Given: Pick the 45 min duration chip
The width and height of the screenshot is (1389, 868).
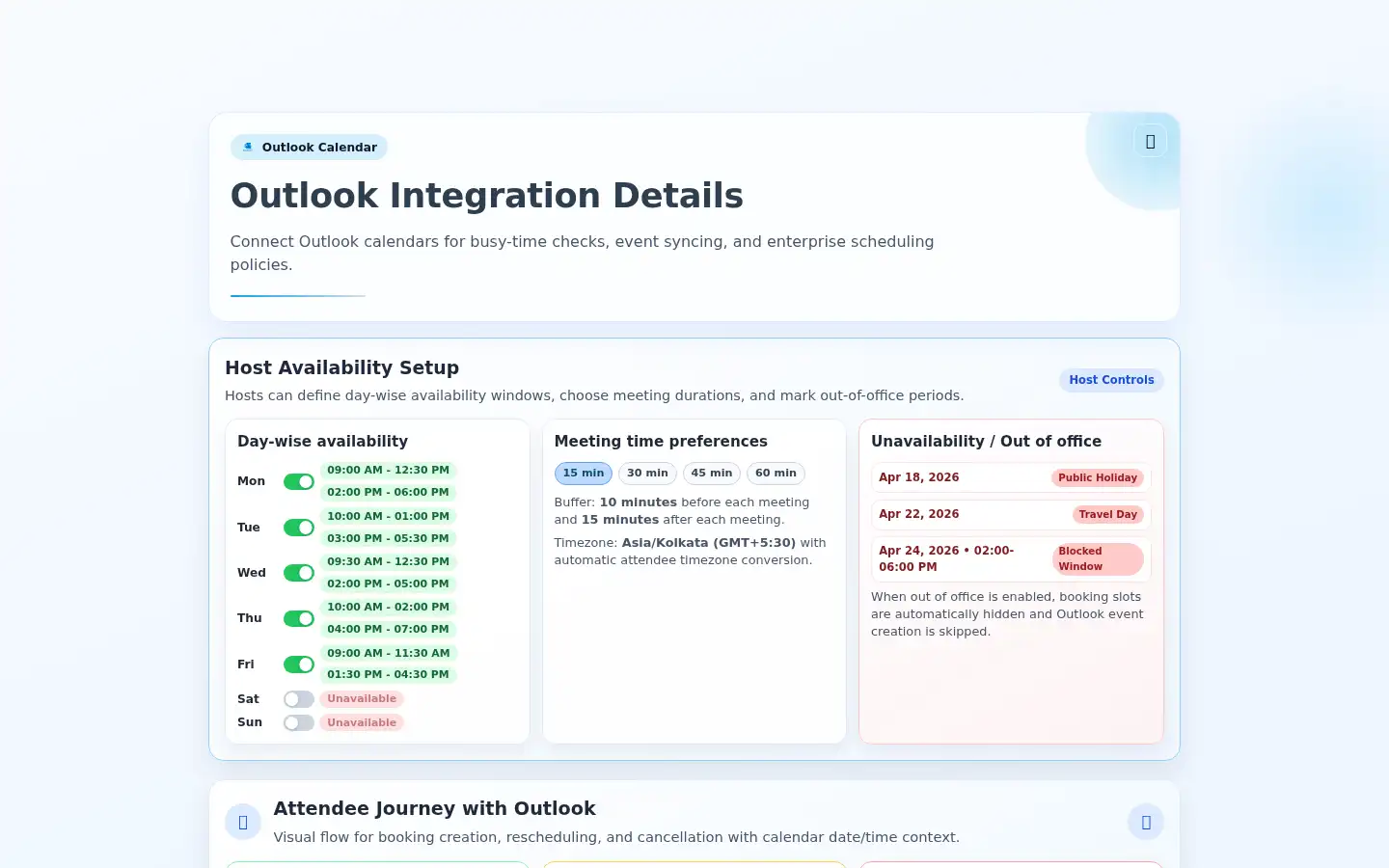Looking at the screenshot, I should tap(712, 474).
